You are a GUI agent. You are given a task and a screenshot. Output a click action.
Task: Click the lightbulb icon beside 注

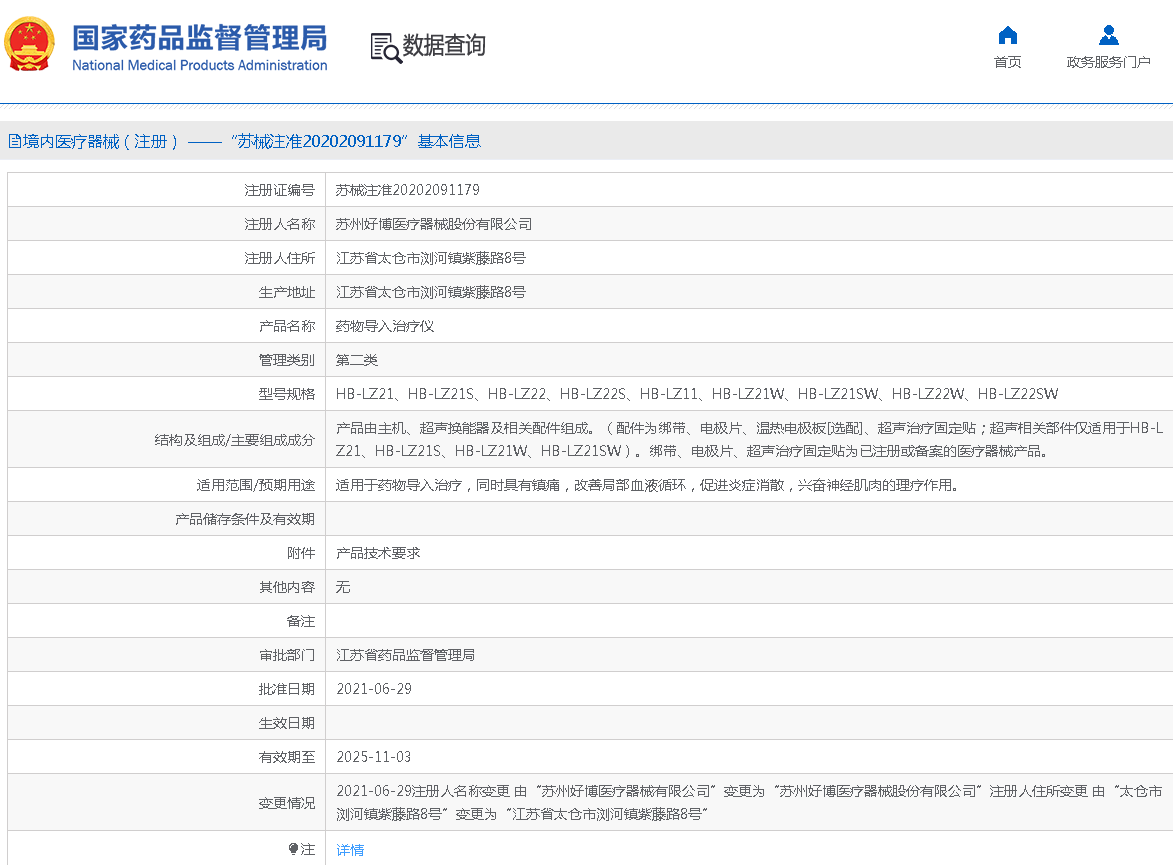[293, 849]
